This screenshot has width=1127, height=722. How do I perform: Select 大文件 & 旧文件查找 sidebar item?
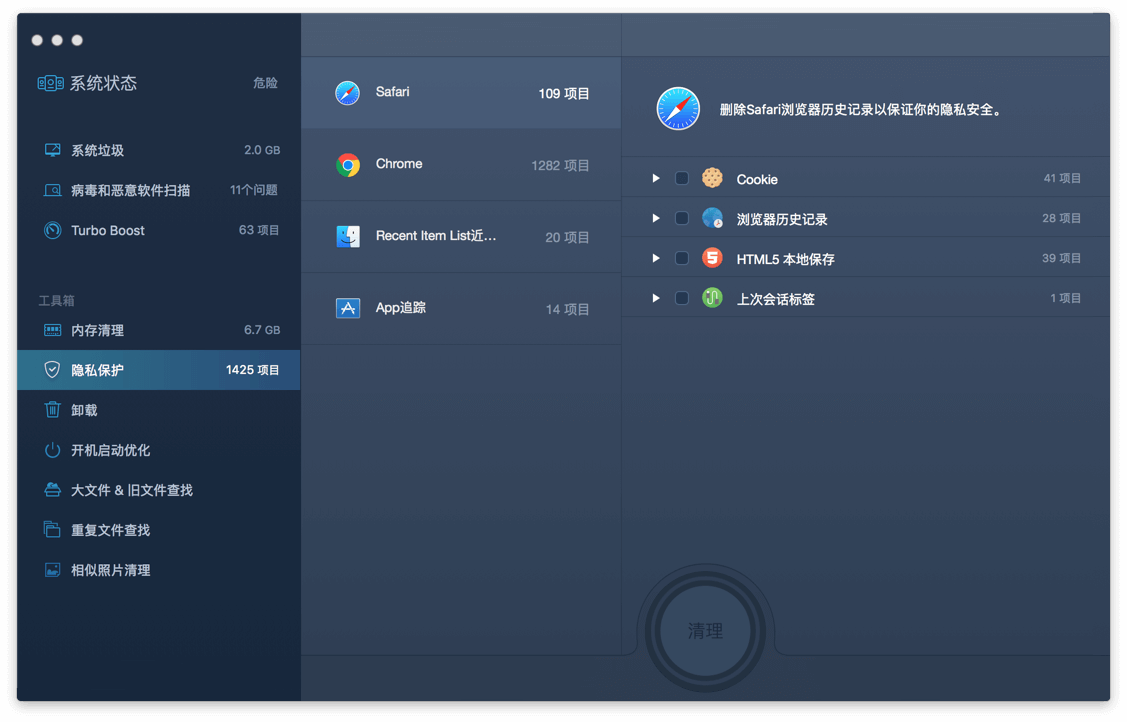coord(131,490)
